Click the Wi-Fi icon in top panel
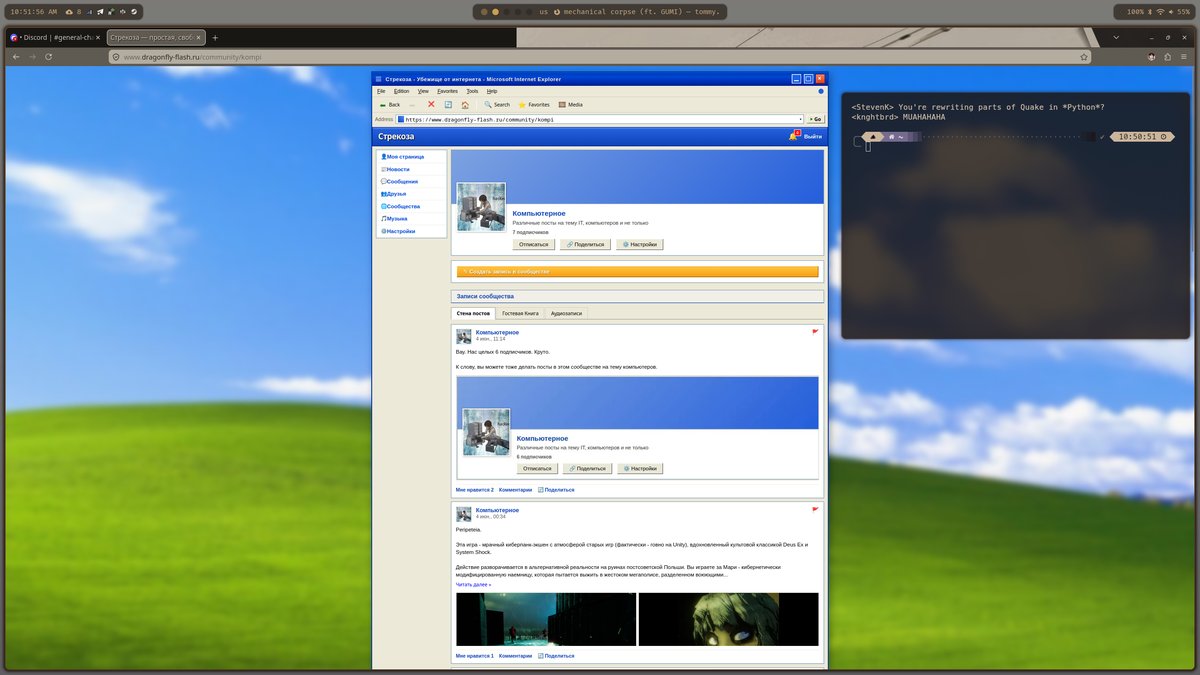The width and height of the screenshot is (1200, 675). click(x=1161, y=12)
